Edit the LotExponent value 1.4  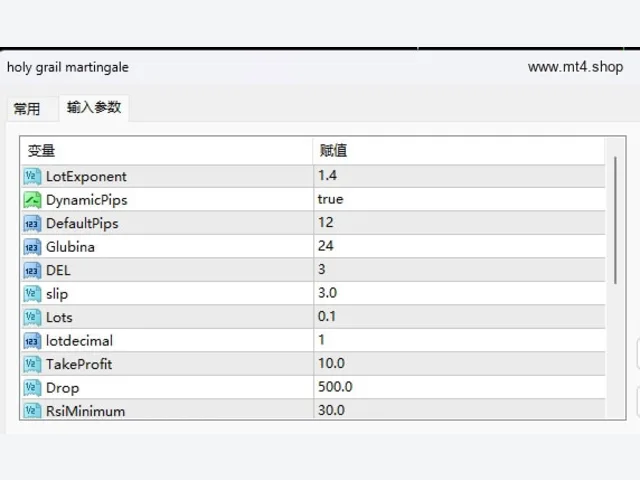459,176
